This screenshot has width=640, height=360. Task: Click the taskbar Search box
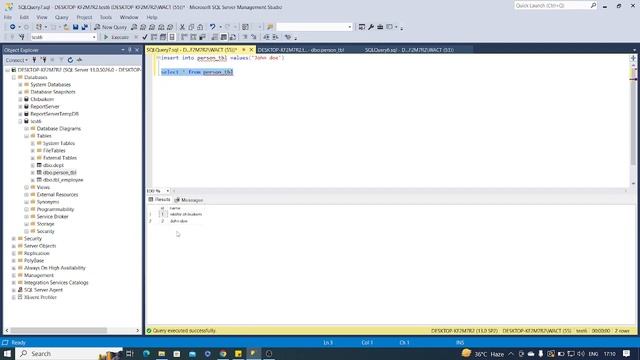coord(69,353)
